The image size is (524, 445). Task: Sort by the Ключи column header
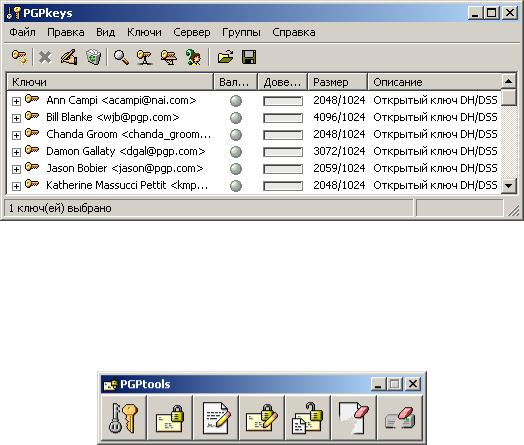tap(110, 82)
